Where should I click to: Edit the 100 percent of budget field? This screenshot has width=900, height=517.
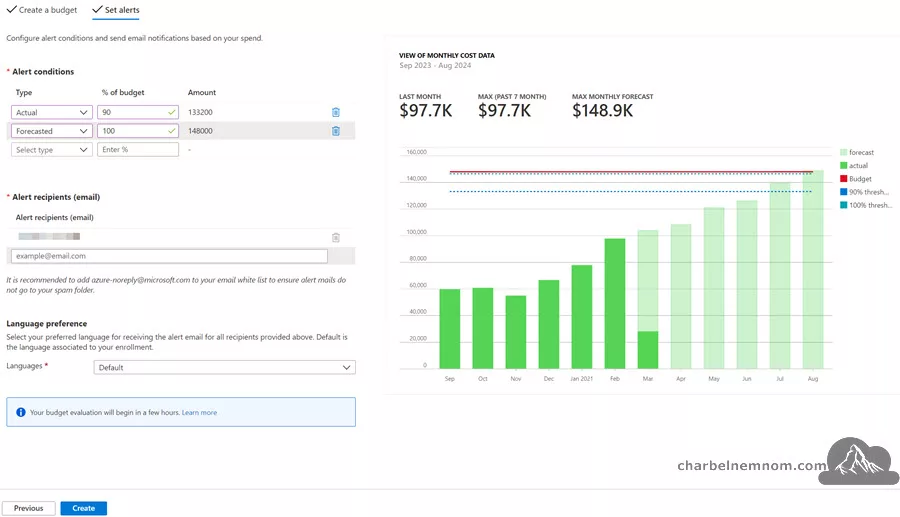coord(138,131)
